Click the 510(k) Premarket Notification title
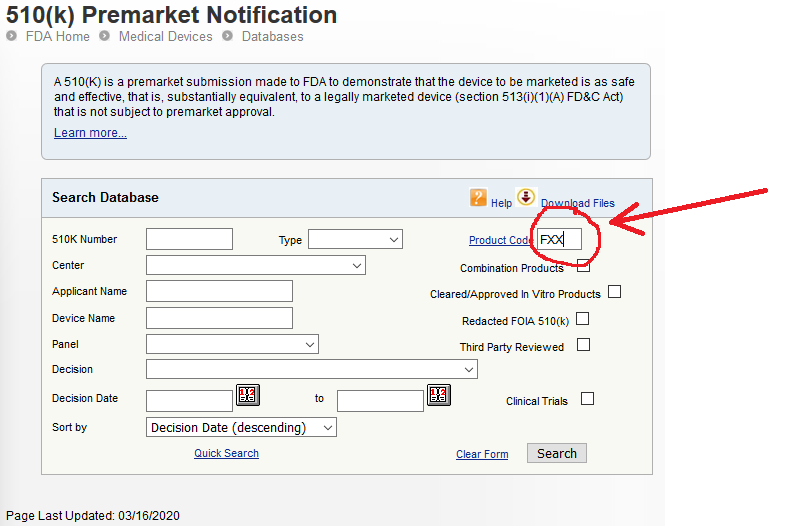 pyautogui.click(x=171, y=15)
